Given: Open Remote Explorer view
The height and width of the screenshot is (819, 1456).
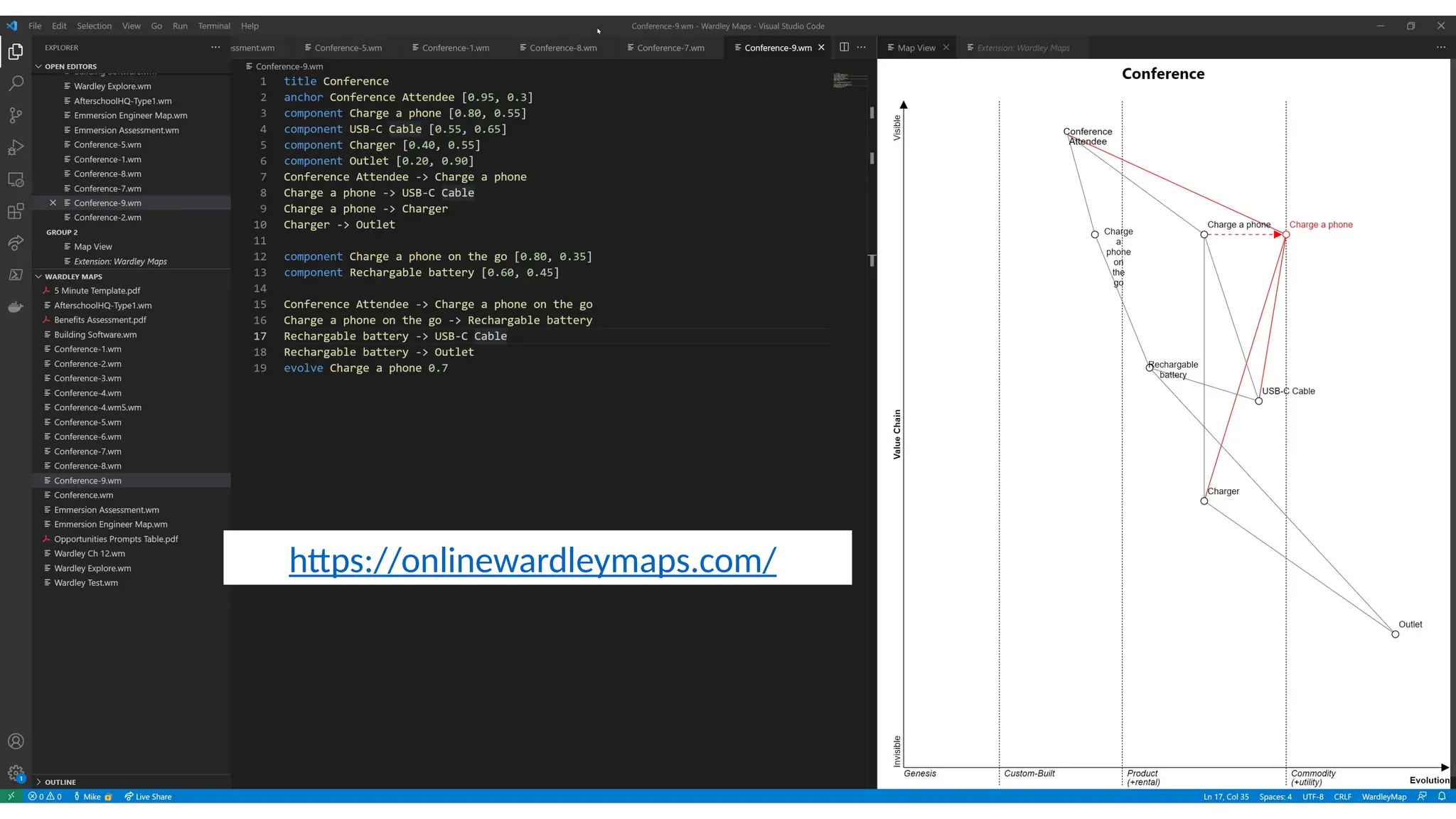Looking at the screenshot, I should pyautogui.click(x=16, y=180).
